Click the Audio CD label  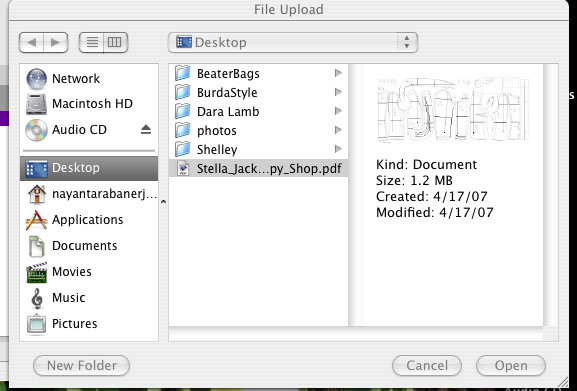pos(79,129)
